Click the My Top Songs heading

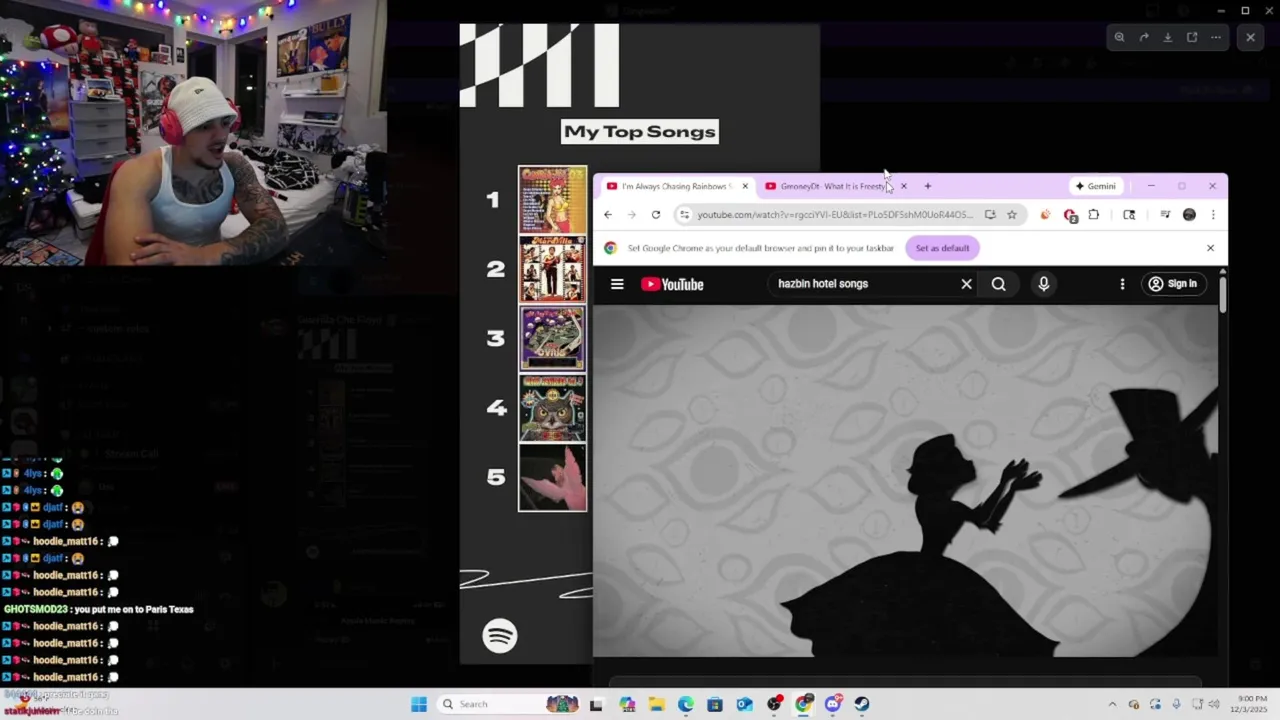[640, 131]
